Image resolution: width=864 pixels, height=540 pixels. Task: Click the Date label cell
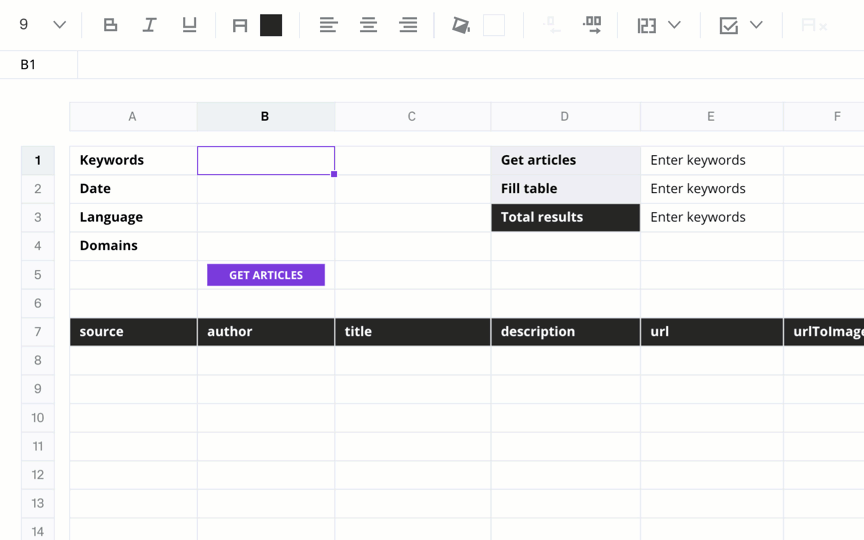[133, 189]
